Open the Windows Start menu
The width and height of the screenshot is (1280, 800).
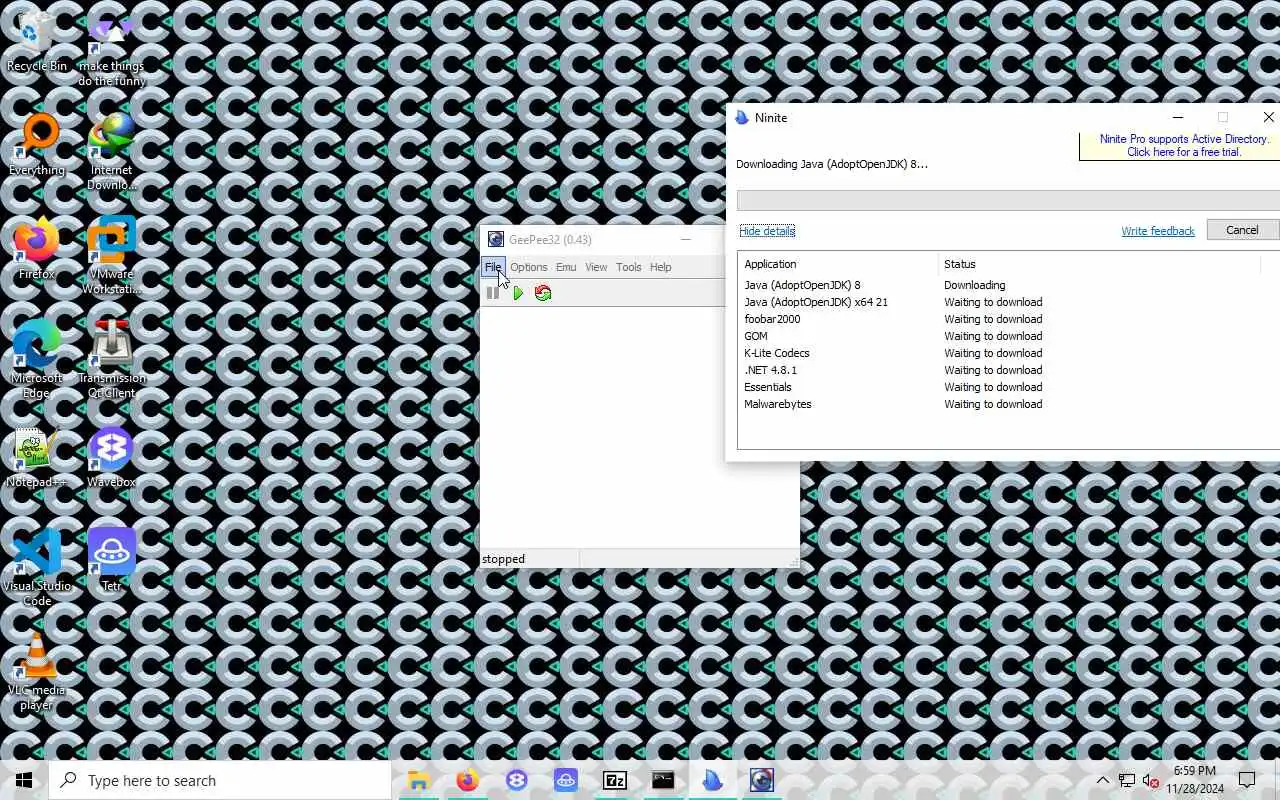click(x=24, y=780)
